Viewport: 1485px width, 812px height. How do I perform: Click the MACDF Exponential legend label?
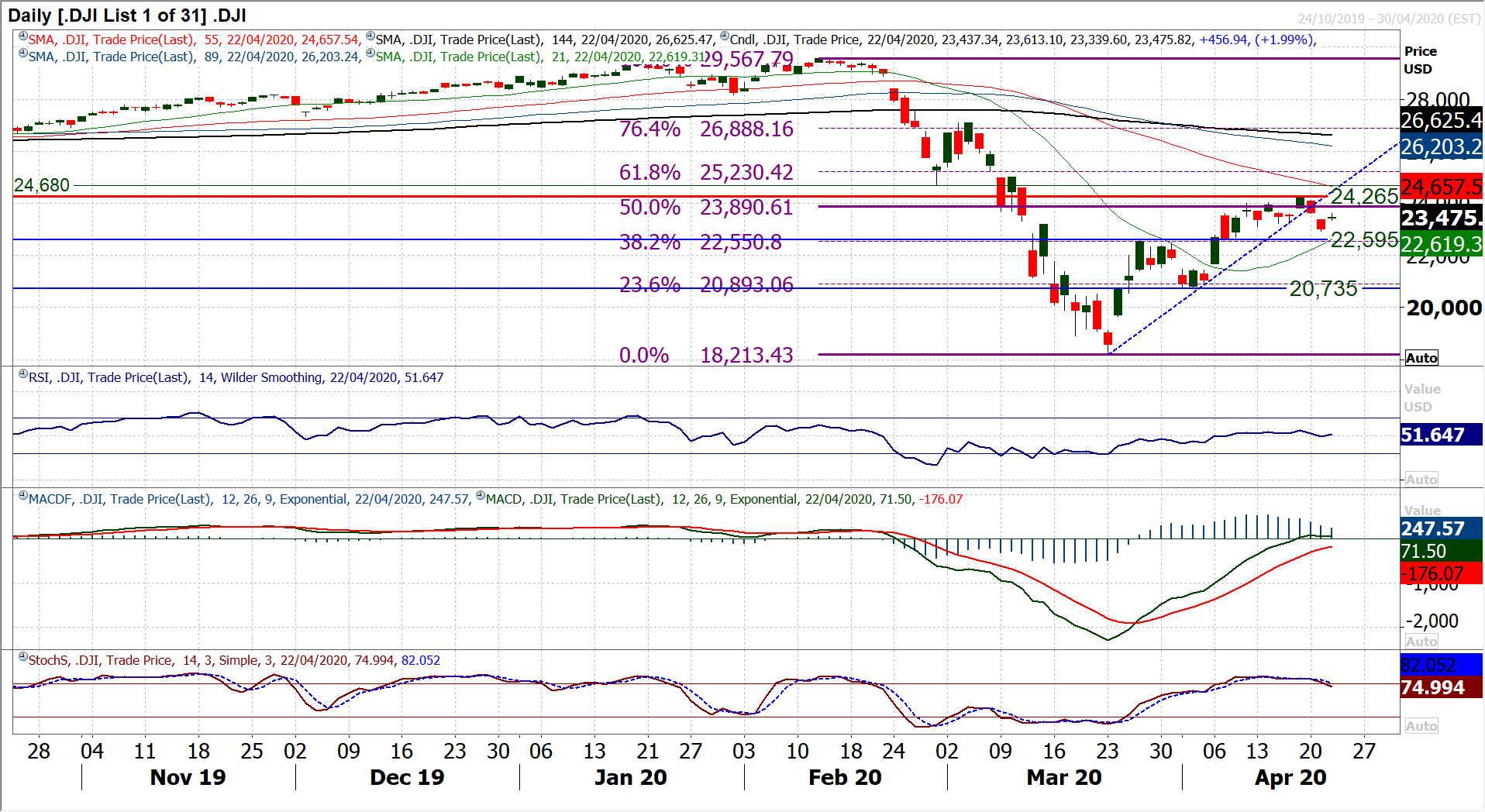click(250, 499)
